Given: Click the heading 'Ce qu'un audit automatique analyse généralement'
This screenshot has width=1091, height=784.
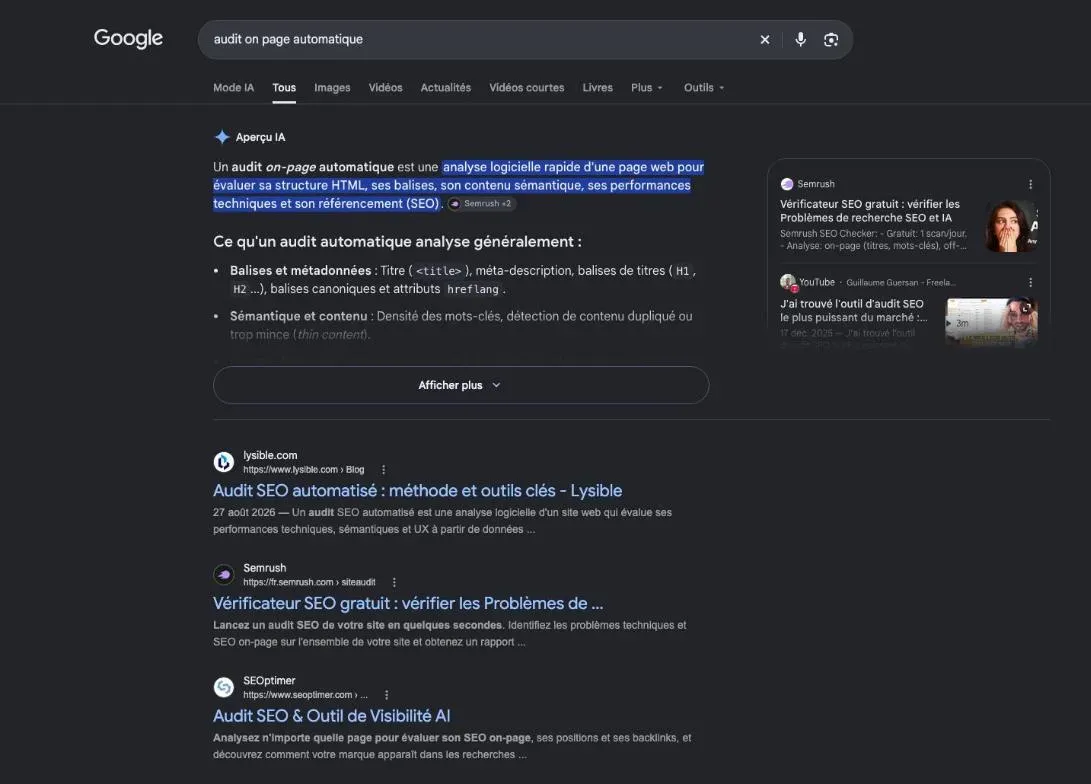Looking at the screenshot, I should (397, 241).
